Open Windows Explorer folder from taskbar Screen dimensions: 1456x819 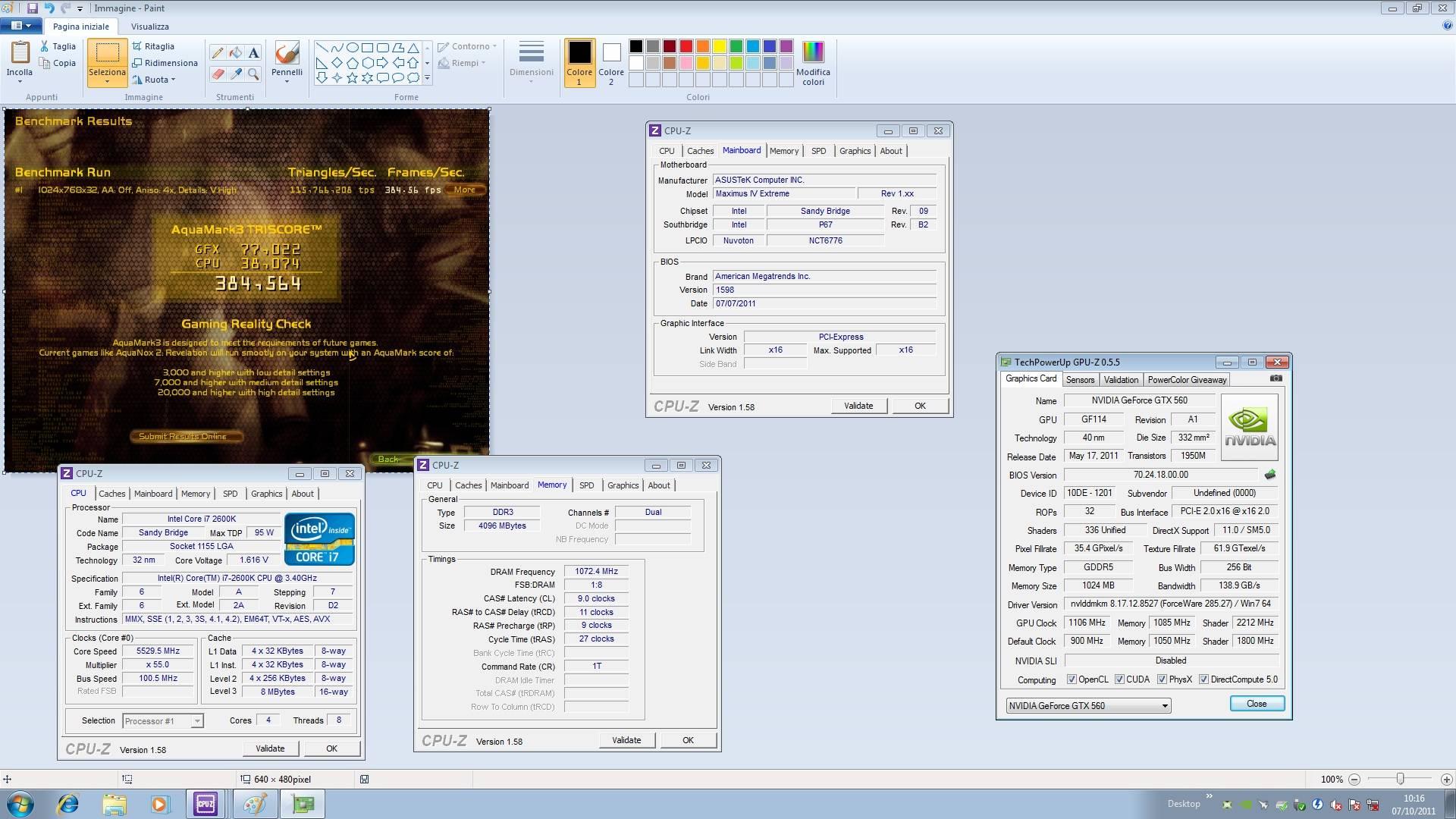coord(114,804)
